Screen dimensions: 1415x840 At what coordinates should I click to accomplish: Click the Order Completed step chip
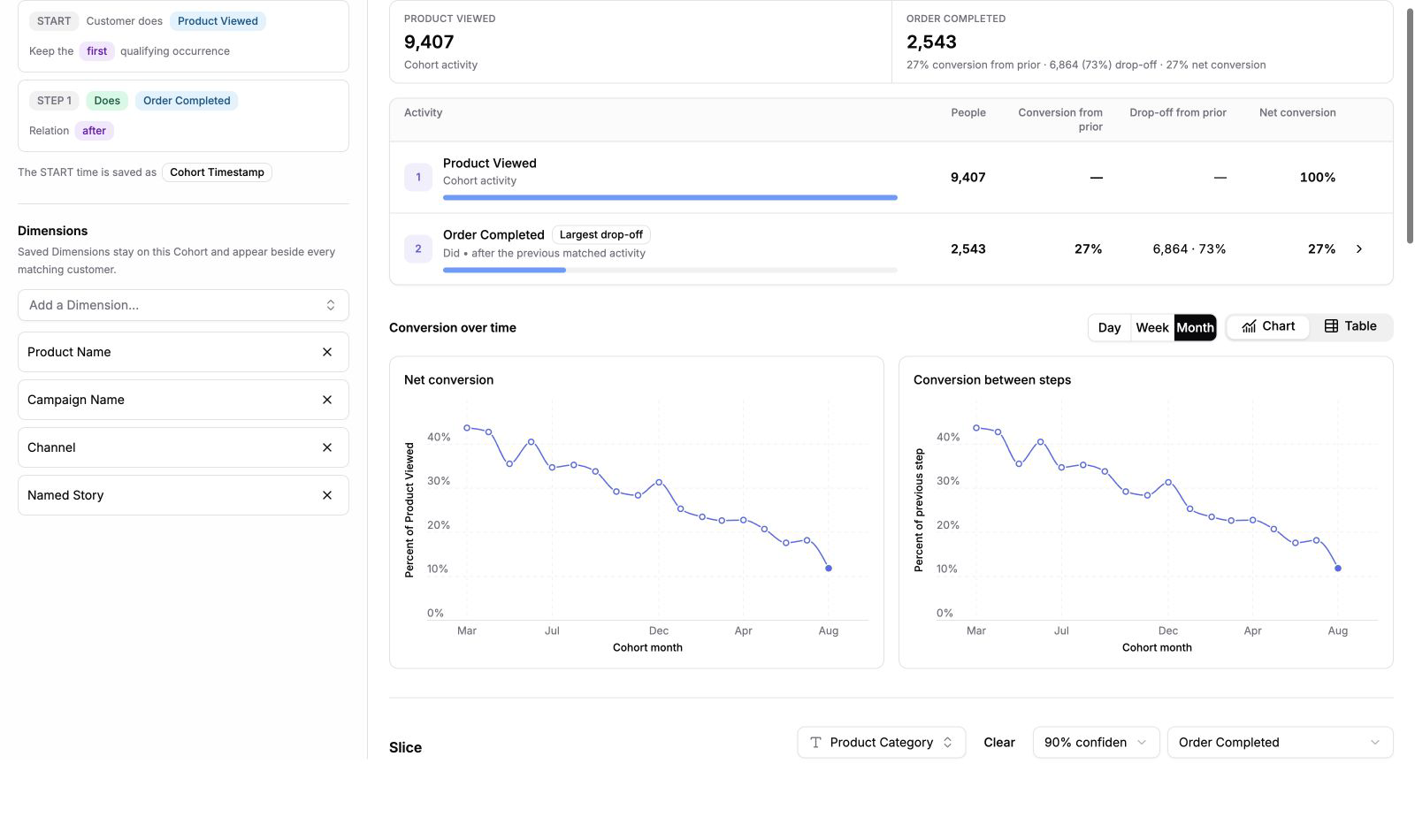(187, 101)
